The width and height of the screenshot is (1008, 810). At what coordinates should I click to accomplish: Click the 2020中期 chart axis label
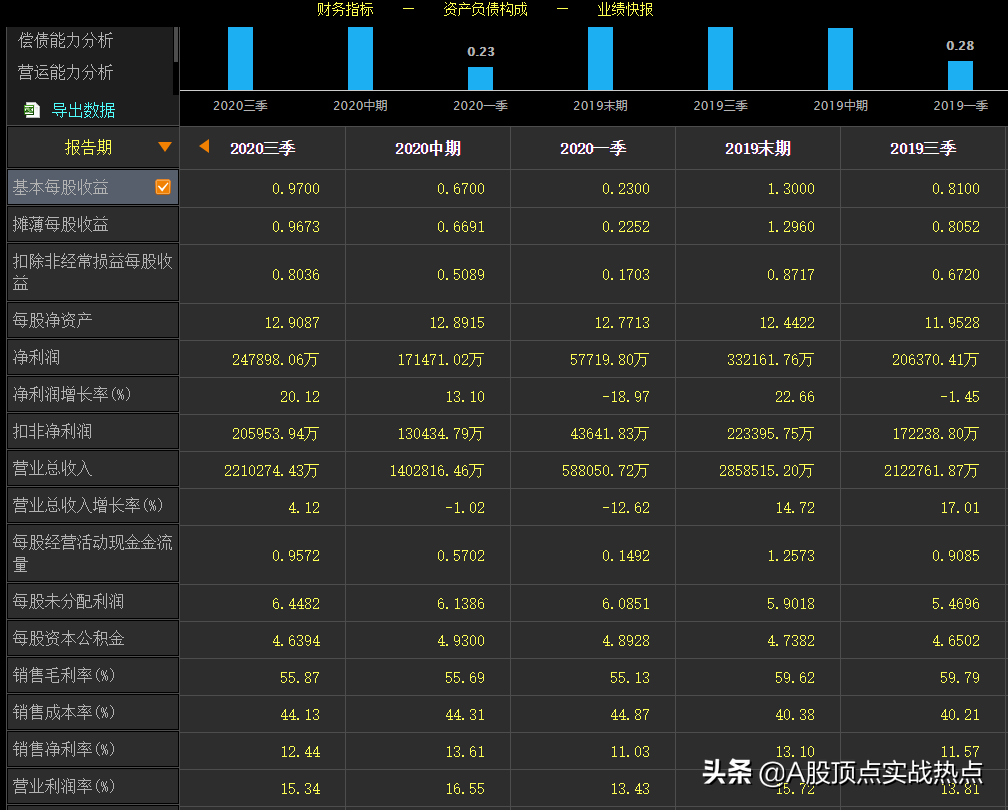point(360,105)
